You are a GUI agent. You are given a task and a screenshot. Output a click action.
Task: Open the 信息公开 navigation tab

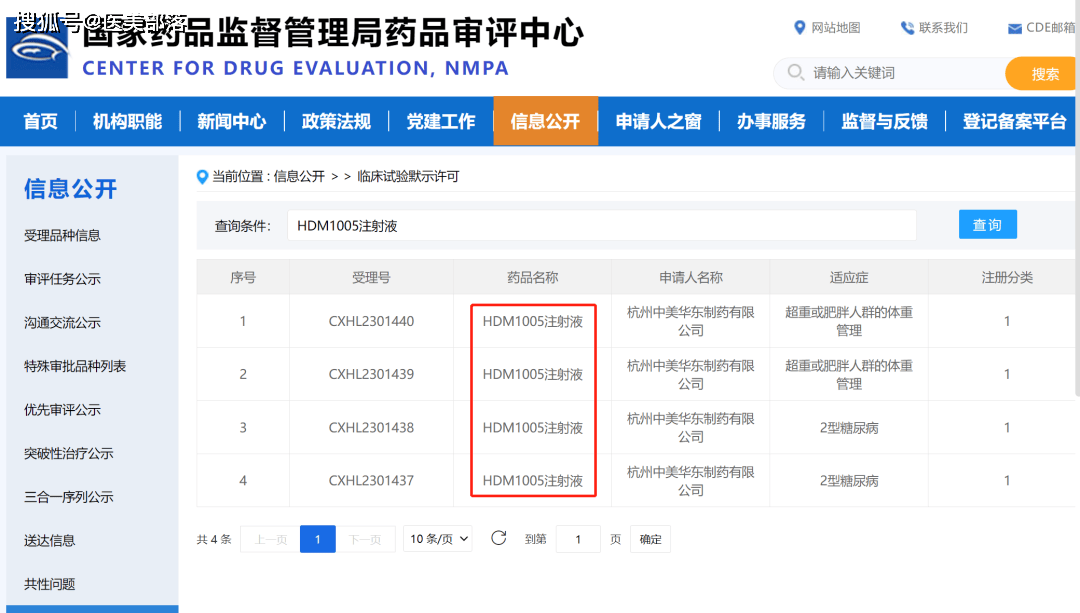coord(545,121)
